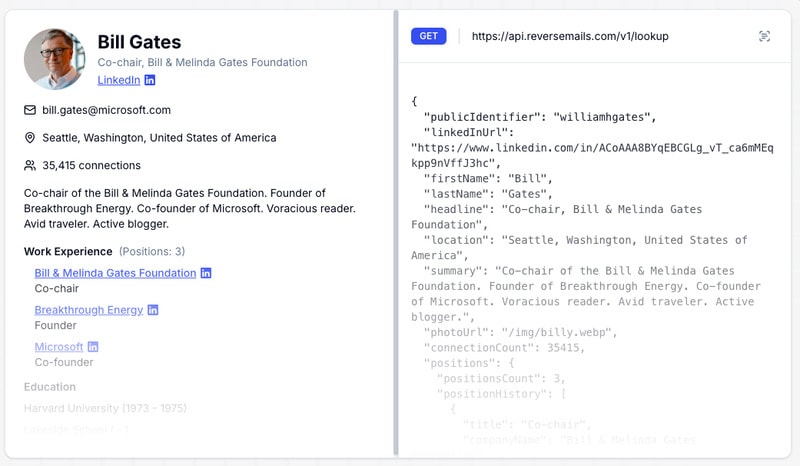Click the Work Experience section heading
The width and height of the screenshot is (800, 466).
click(x=68, y=251)
